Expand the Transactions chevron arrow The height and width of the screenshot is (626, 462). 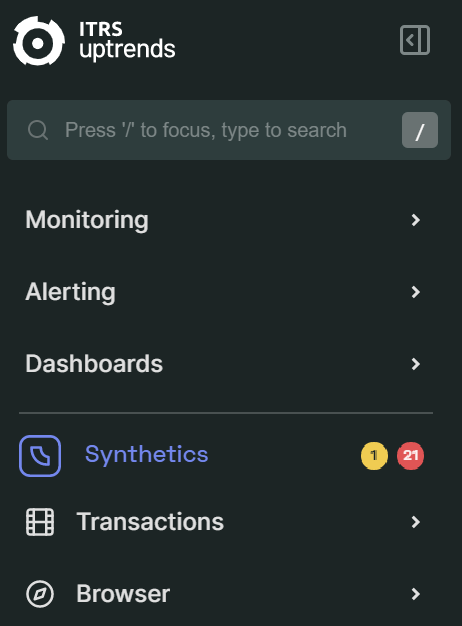point(416,522)
